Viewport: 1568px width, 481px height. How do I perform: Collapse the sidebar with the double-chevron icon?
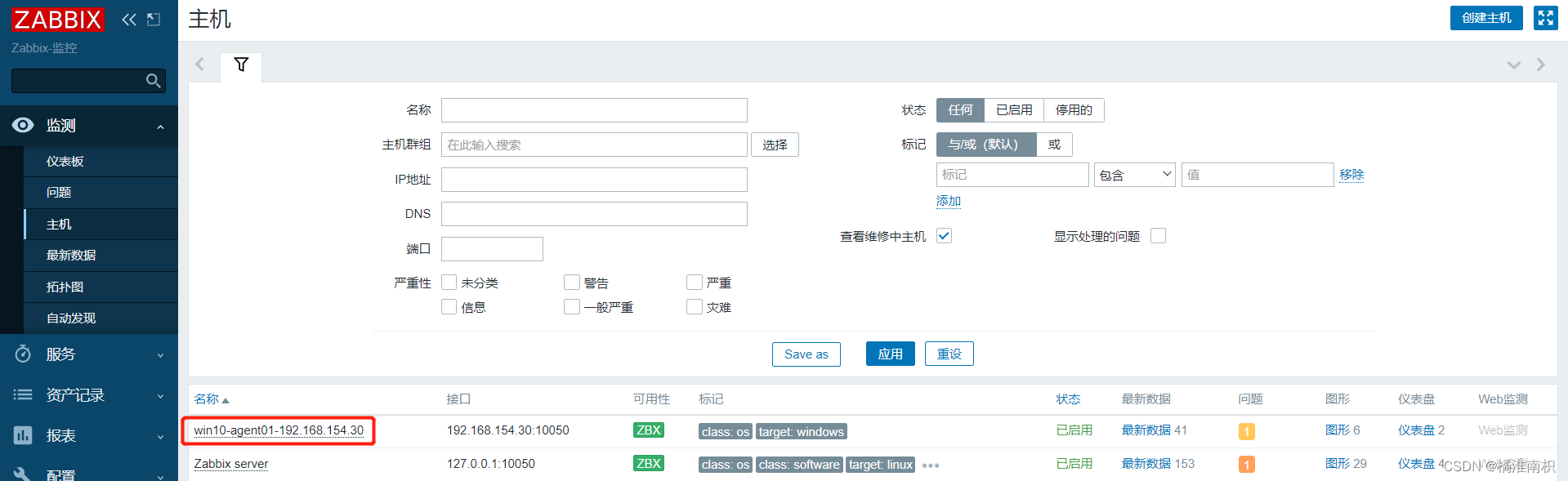coord(129,20)
